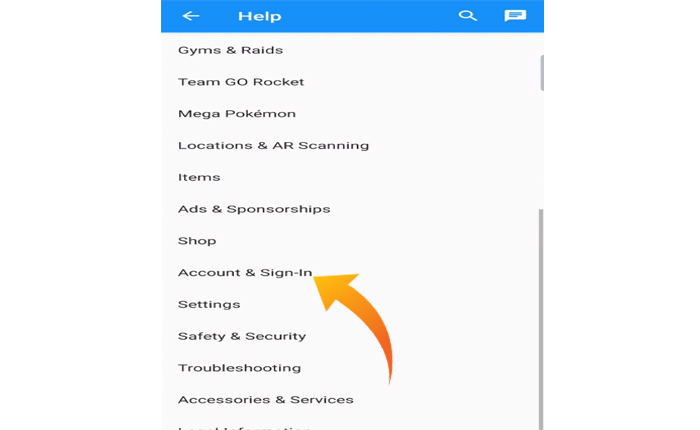Open the Items help topic

(x=199, y=177)
